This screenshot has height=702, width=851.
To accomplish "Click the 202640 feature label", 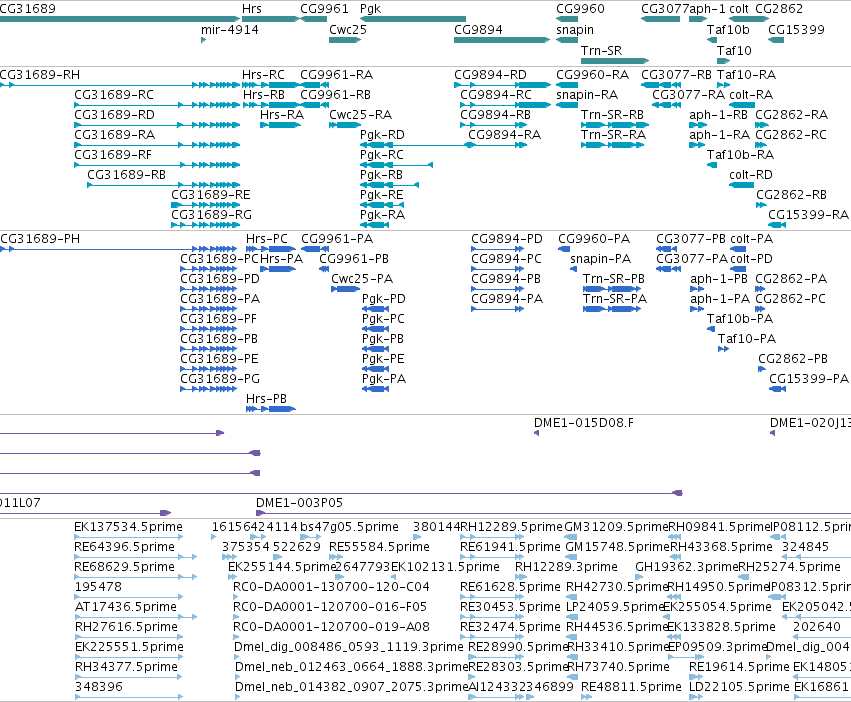I will [x=817, y=627].
